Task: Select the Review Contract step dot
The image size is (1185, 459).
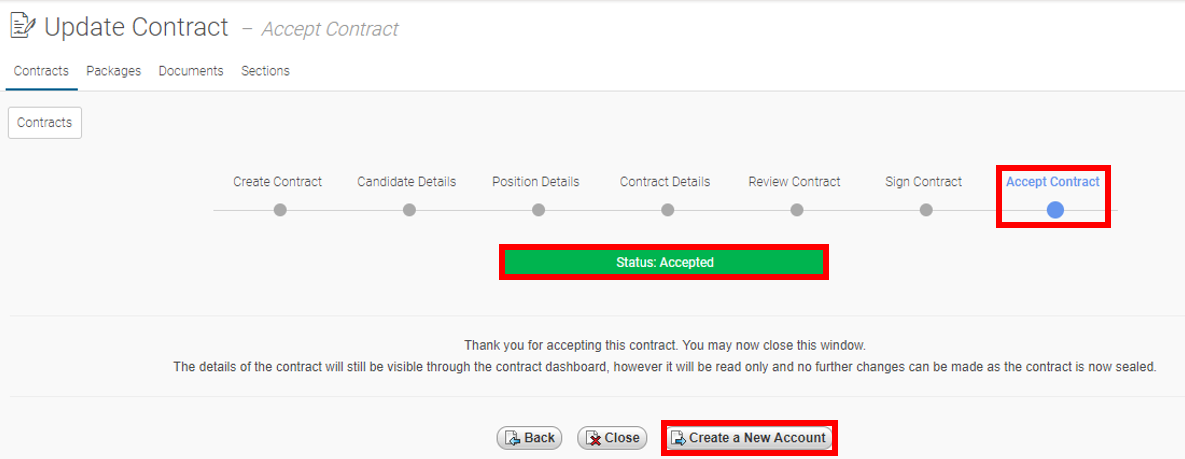Action: (797, 210)
